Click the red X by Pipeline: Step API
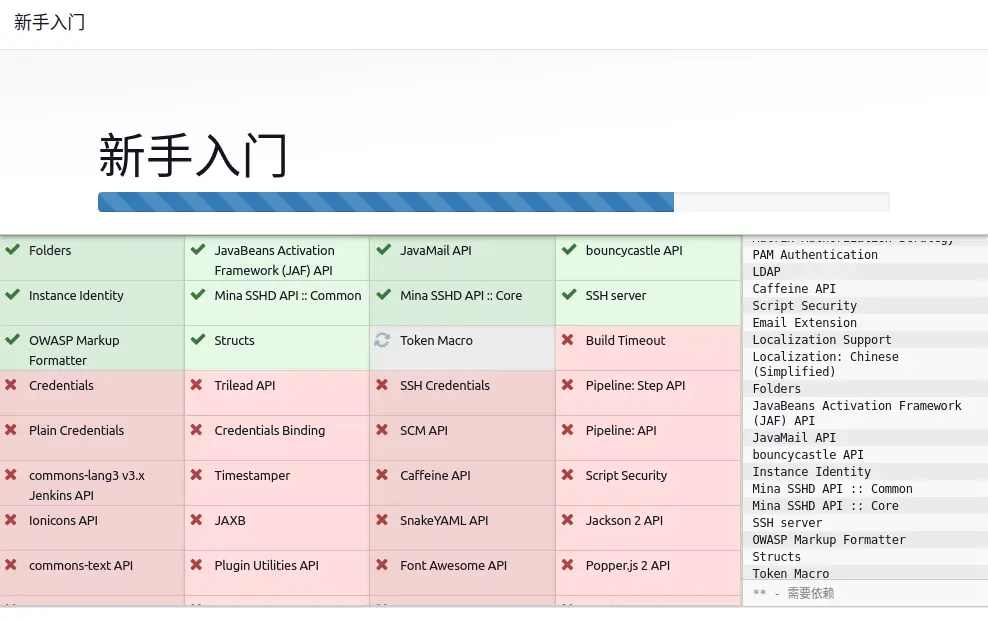Image resolution: width=988 pixels, height=619 pixels. click(x=568, y=385)
